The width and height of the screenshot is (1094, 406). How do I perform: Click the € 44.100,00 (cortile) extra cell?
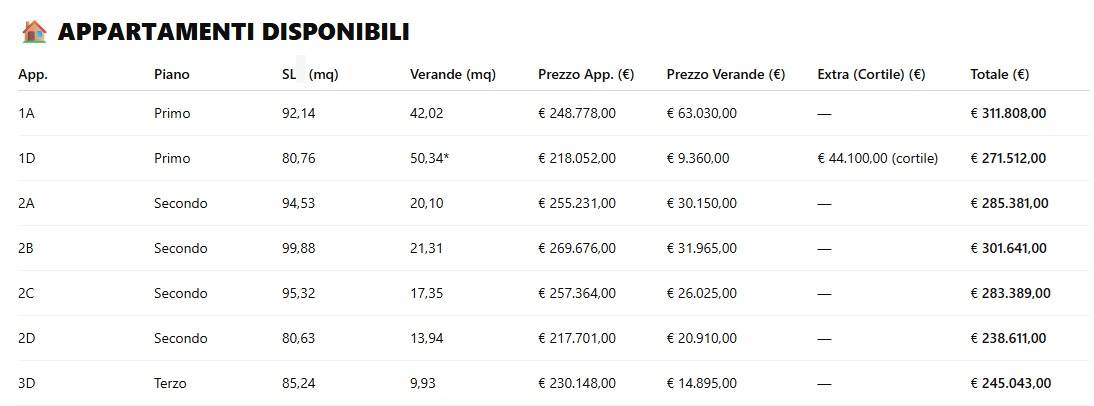(x=877, y=158)
